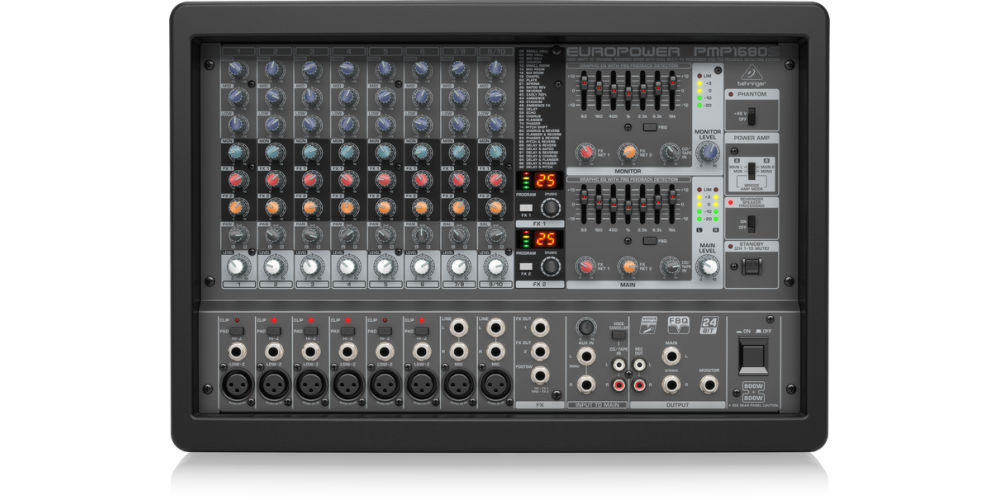
Task: Push the FX 1 program button
Action: pos(526,208)
